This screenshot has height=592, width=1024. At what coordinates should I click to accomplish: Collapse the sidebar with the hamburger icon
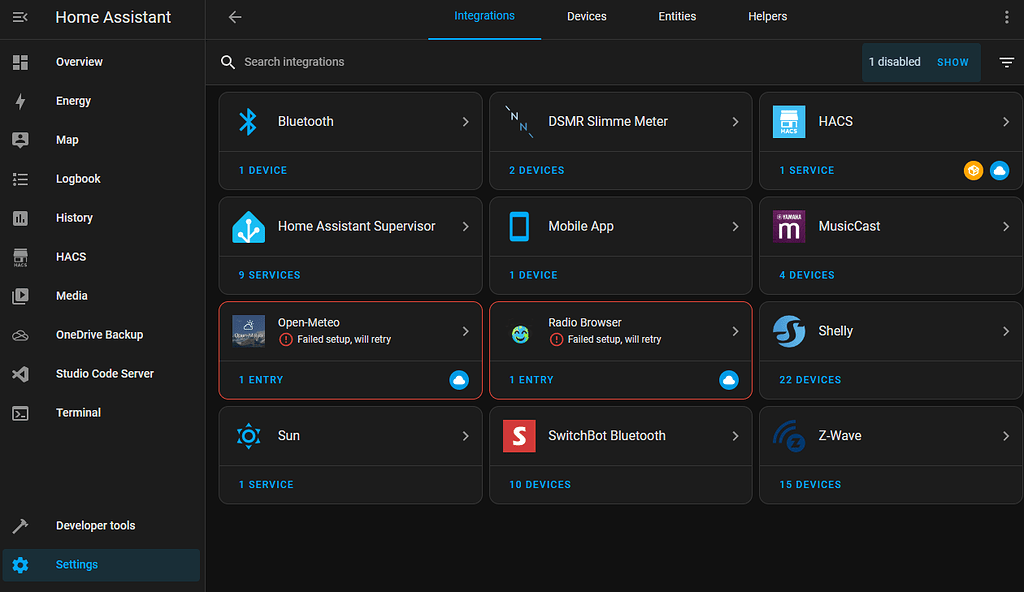tap(20, 17)
